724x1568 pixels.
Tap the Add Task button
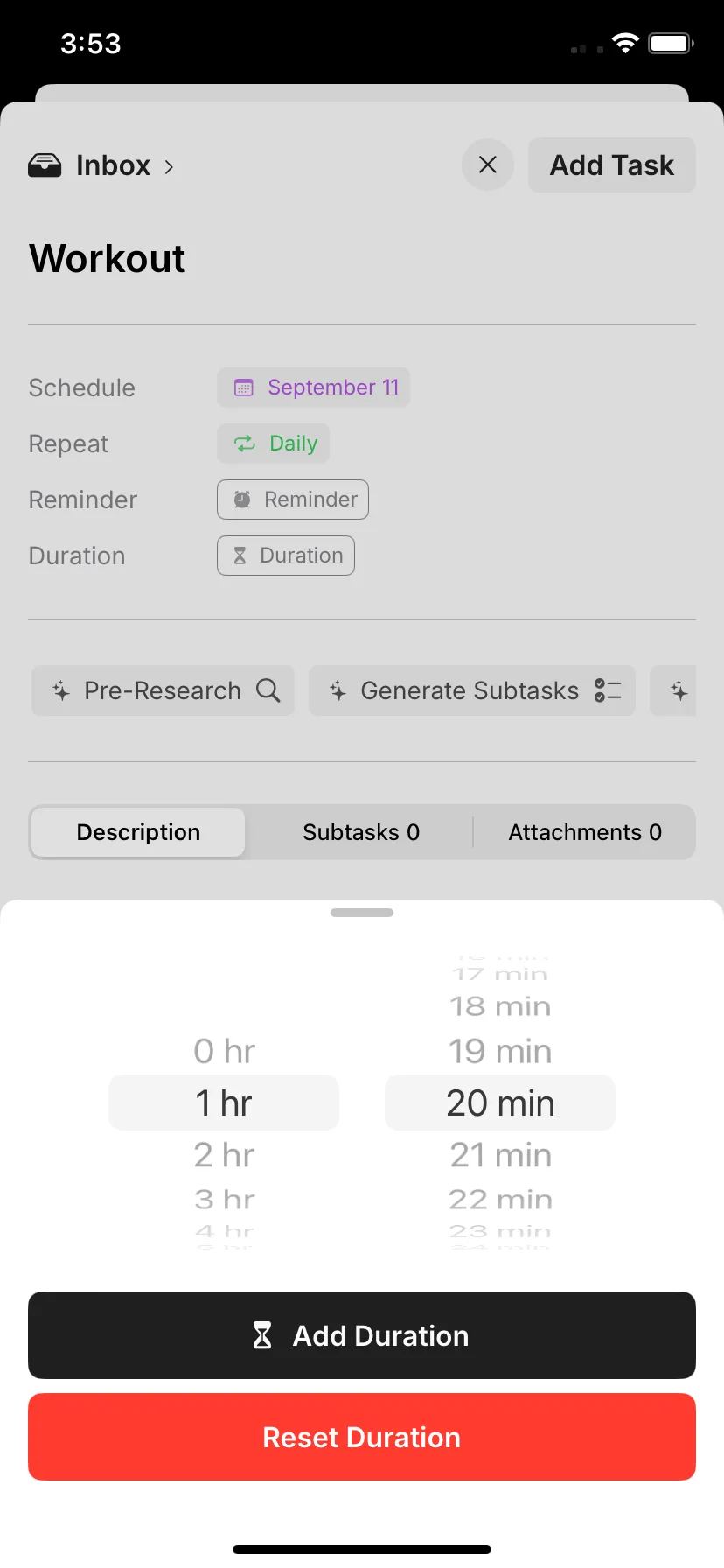click(x=612, y=164)
